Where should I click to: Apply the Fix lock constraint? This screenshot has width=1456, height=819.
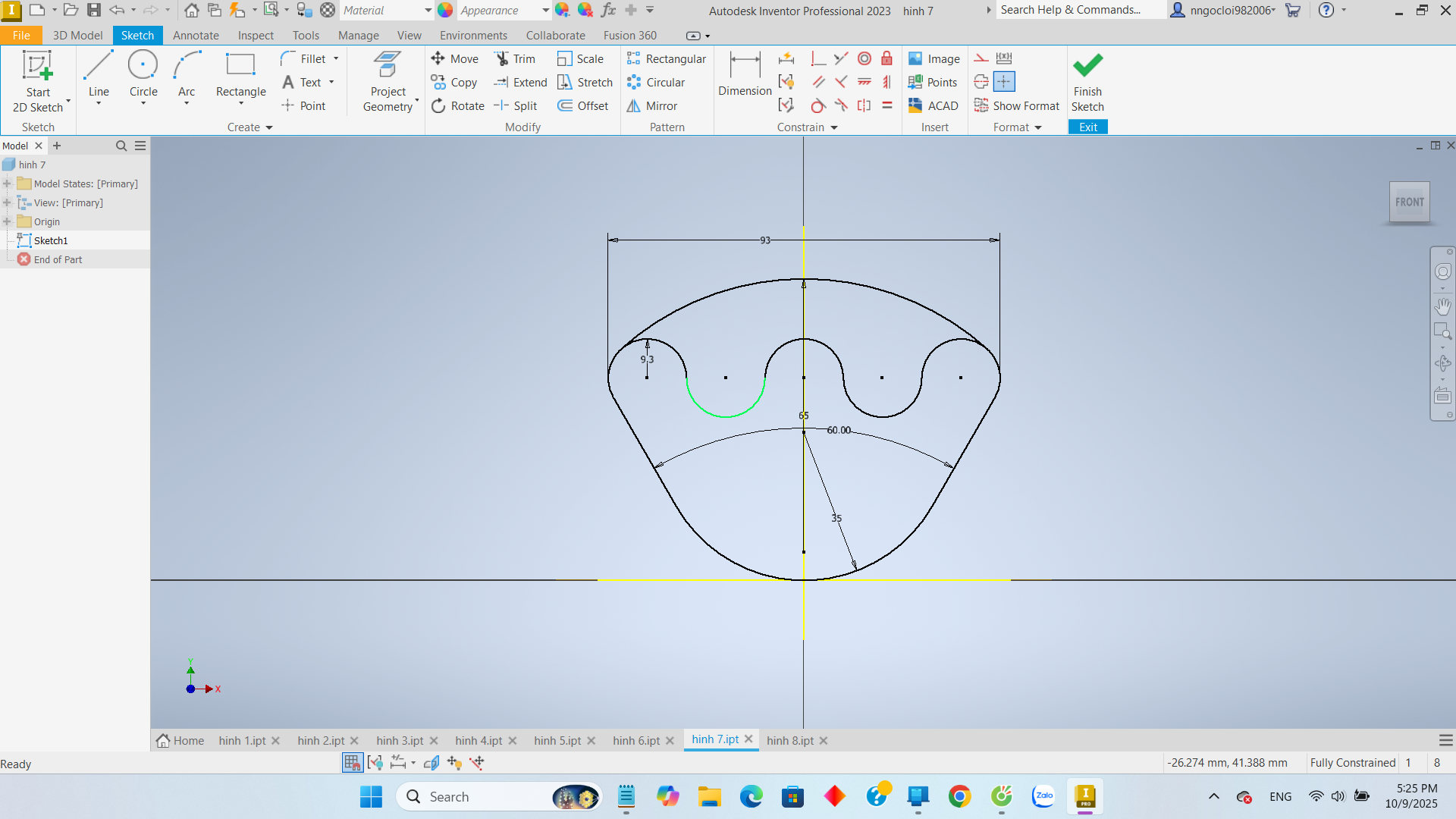886,59
